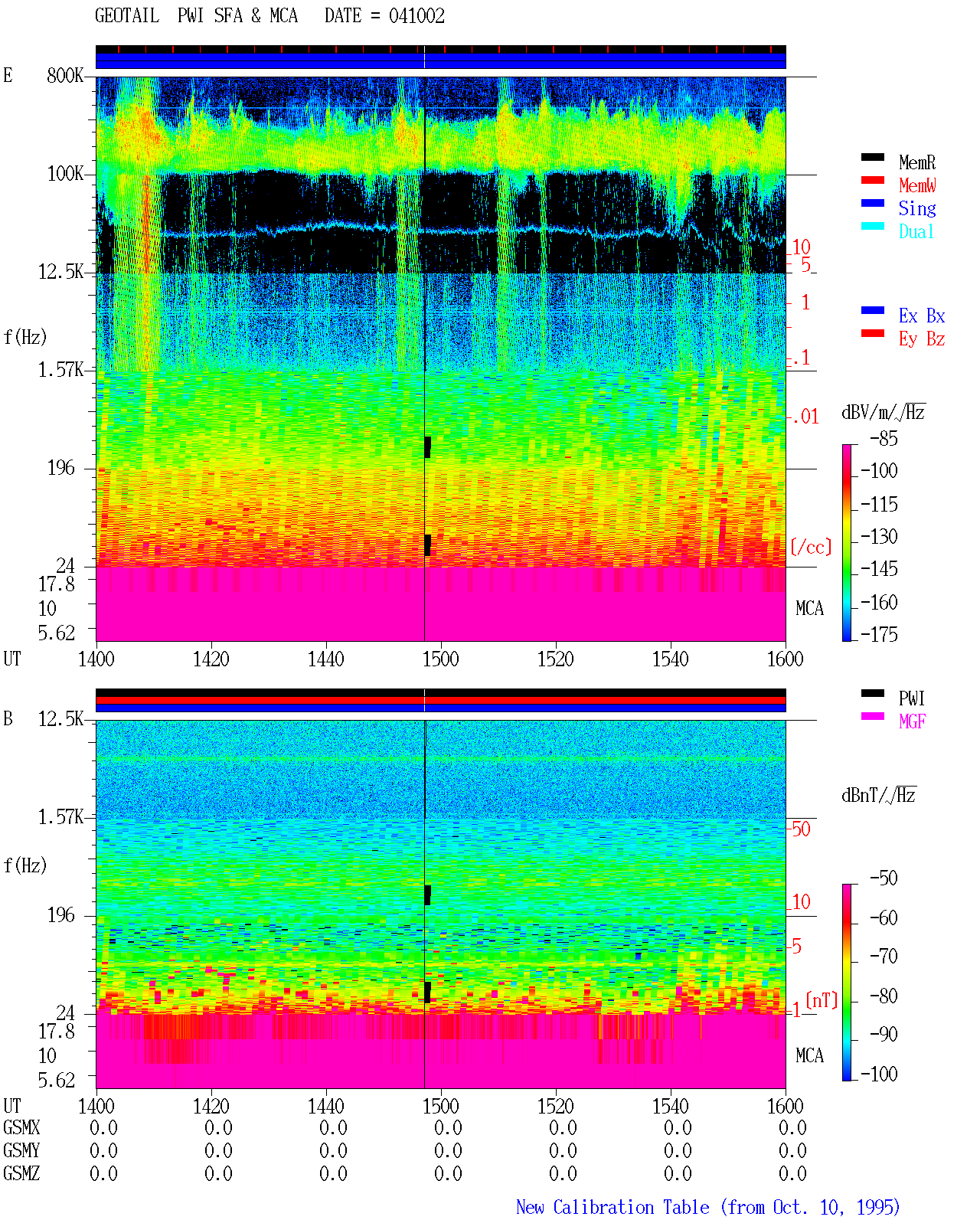This screenshot has width=980, height=1220.
Task: Click '1500' on the E panel time axis
Action: pyautogui.click(x=440, y=659)
